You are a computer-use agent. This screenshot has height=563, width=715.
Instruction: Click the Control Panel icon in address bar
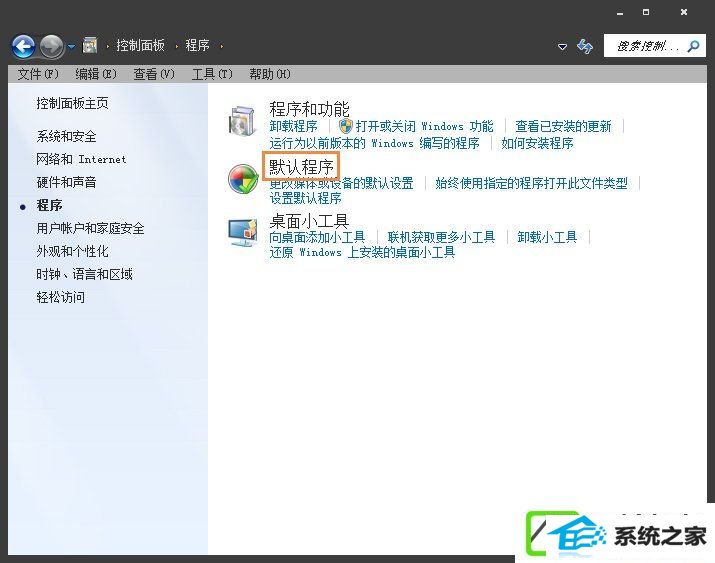(x=90, y=46)
